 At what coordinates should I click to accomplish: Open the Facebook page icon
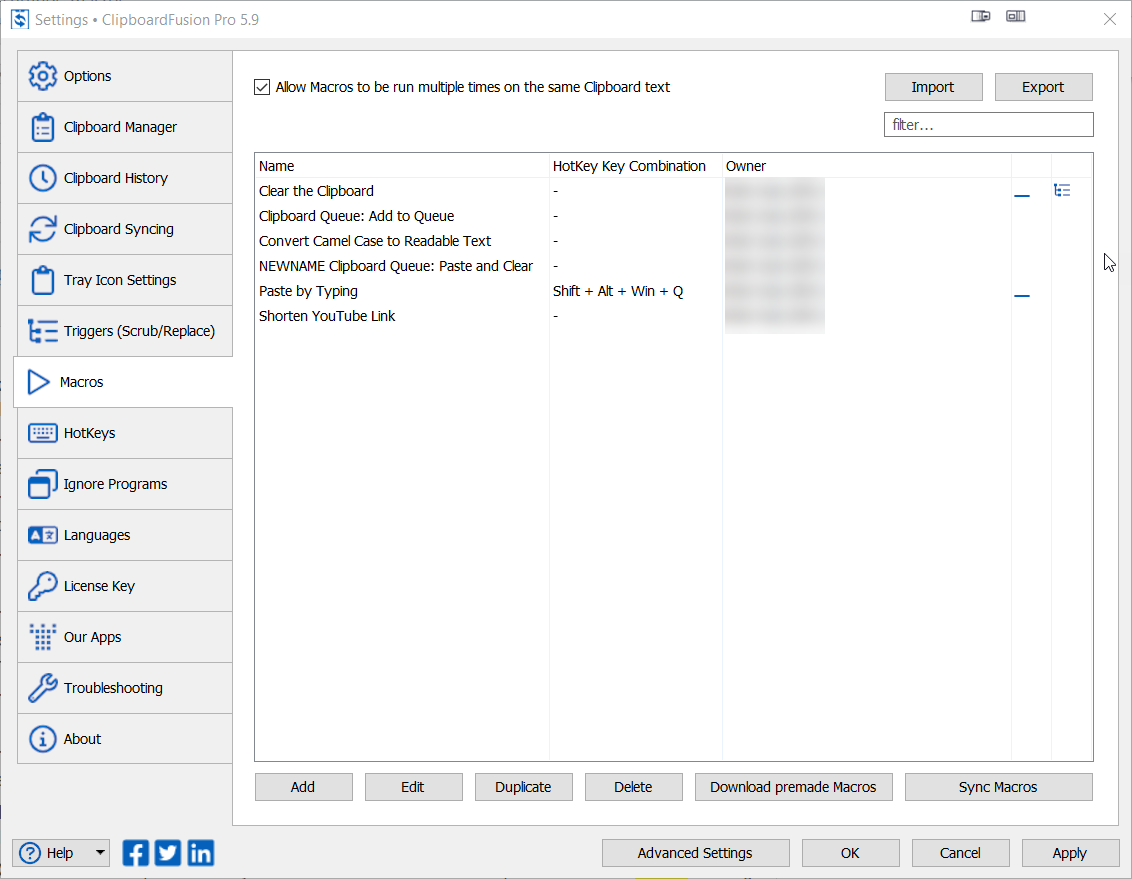pyautogui.click(x=136, y=853)
